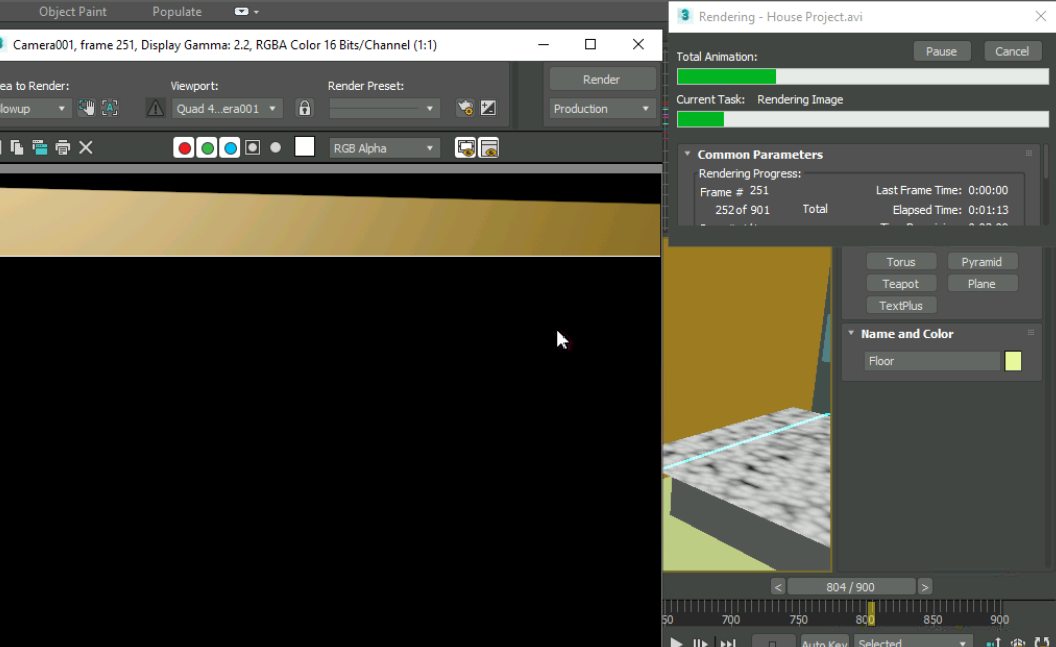Enable the green channel display
Screen dimensions: 1056x647
[x=207, y=147]
